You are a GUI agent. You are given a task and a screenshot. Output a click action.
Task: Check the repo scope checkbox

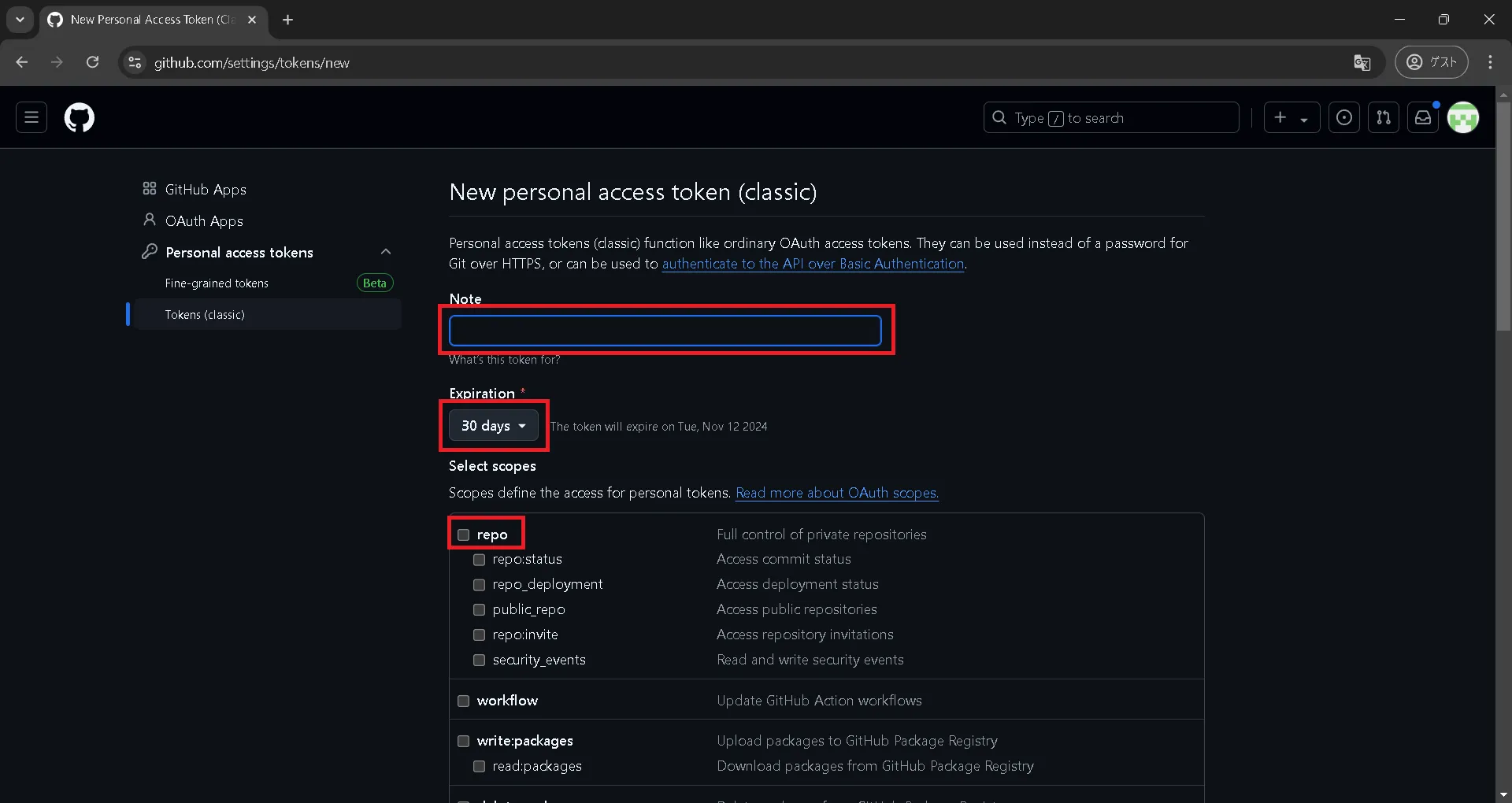[x=464, y=535]
